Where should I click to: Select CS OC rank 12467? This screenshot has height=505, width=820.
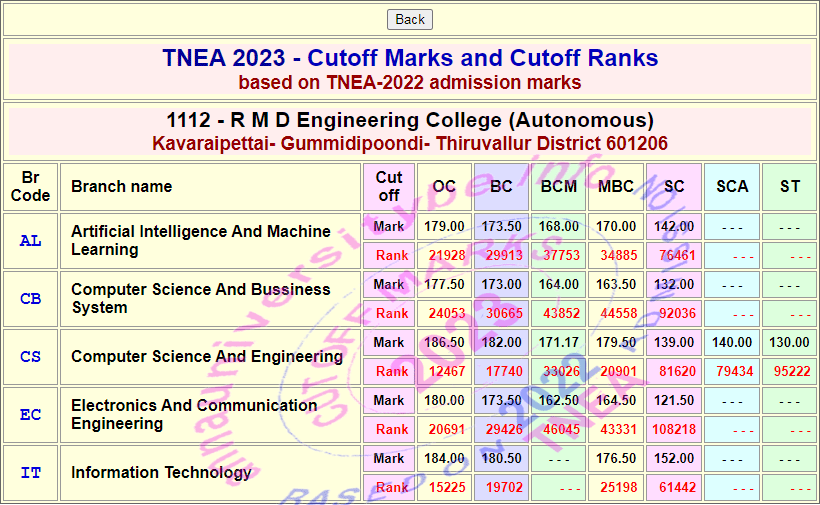coord(447,371)
